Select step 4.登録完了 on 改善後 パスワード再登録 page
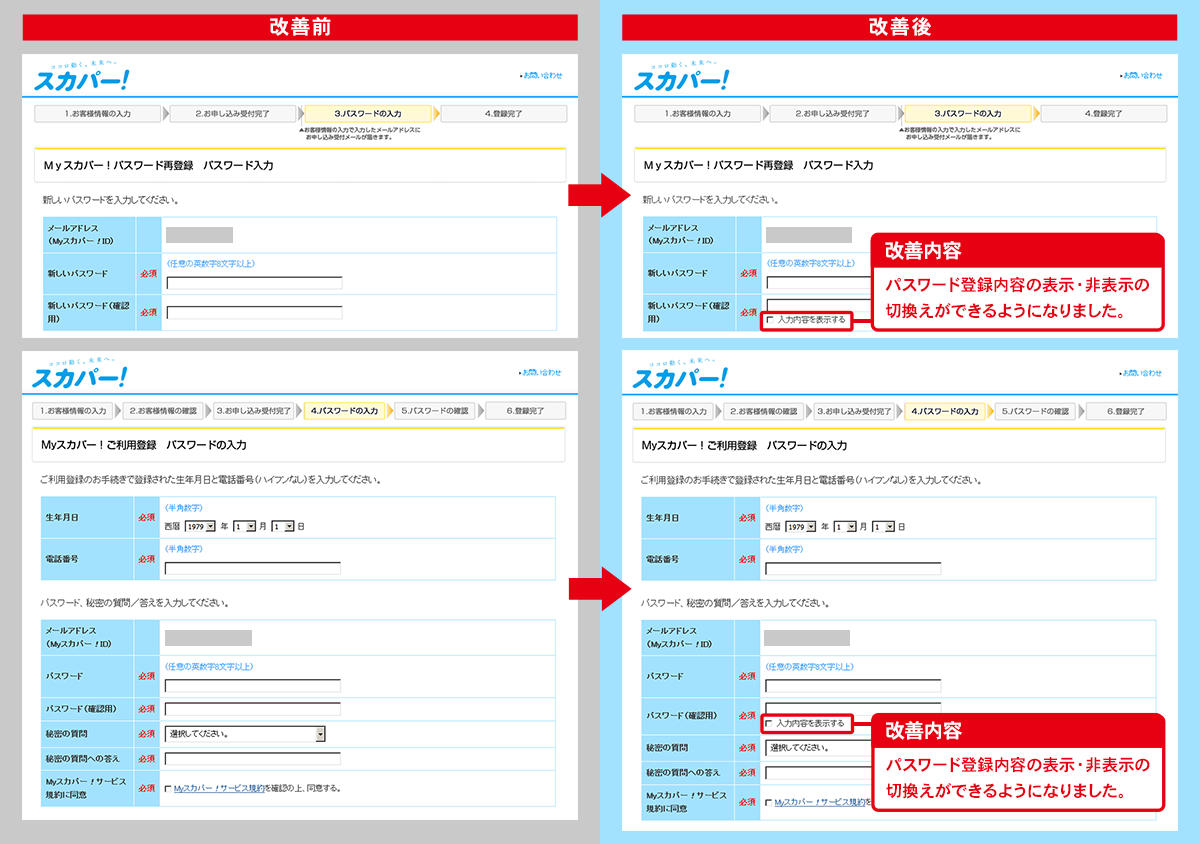Viewport: 1200px width, 844px height. [x=1103, y=114]
